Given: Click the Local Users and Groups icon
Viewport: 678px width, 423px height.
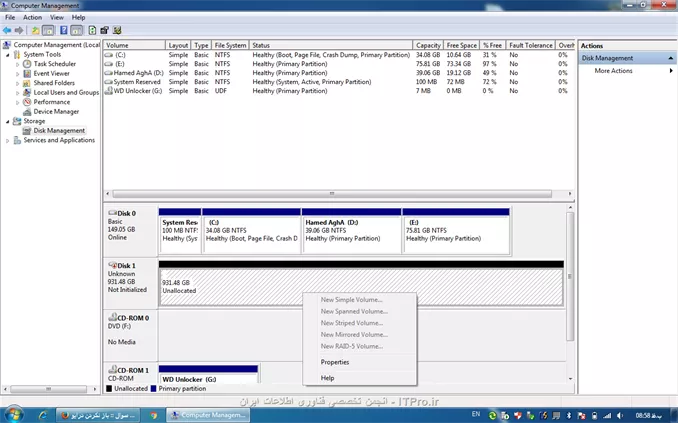Looking at the screenshot, I should 27,93.
